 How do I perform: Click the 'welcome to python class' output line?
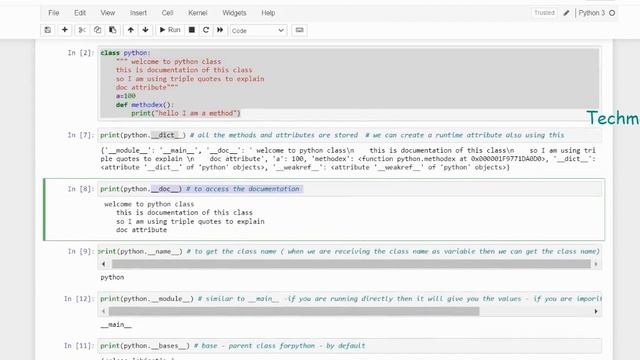coord(149,204)
